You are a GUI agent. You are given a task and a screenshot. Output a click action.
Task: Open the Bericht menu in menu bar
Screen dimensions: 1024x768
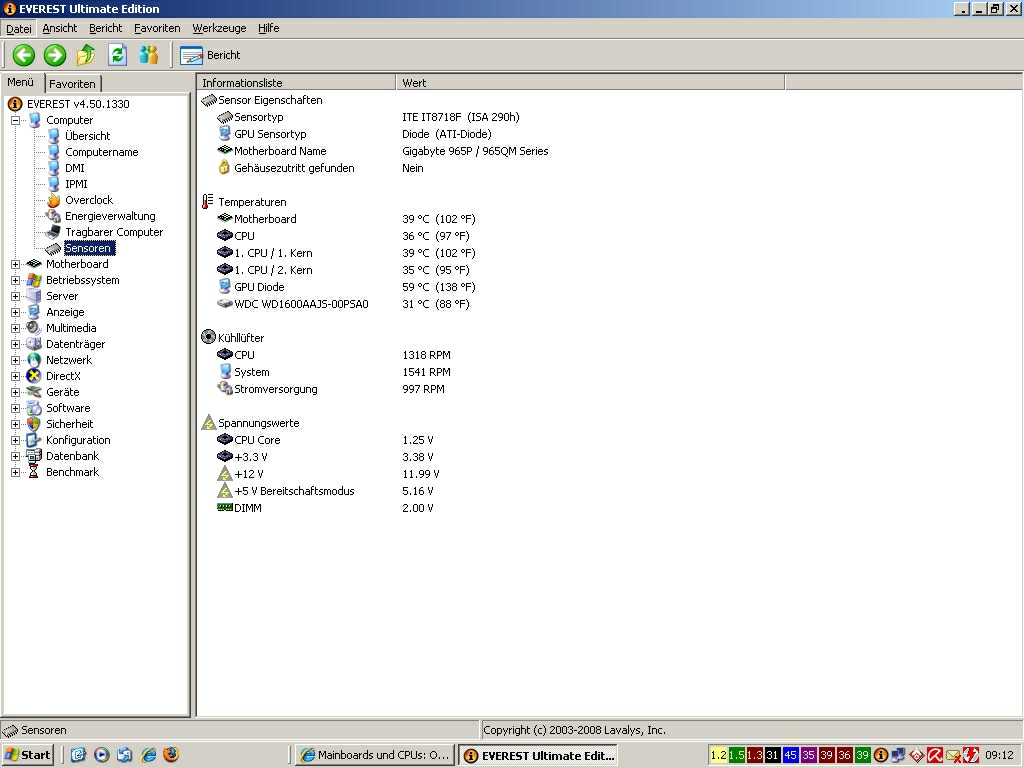106,28
